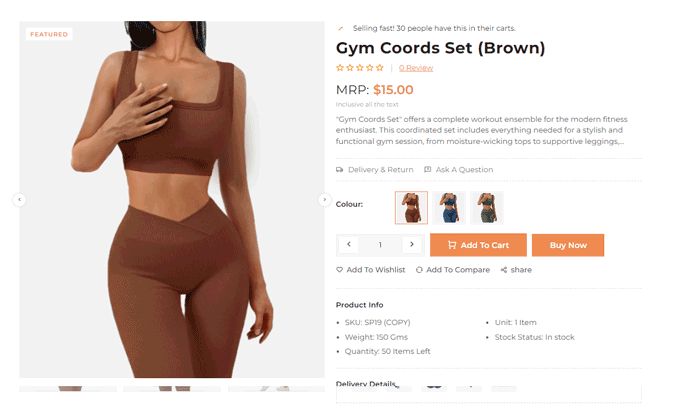Viewport: 687px width, 409px height.
Task: Click the Add To Compare circular icon
Action: pyautogui.click(x=419, y=270)
